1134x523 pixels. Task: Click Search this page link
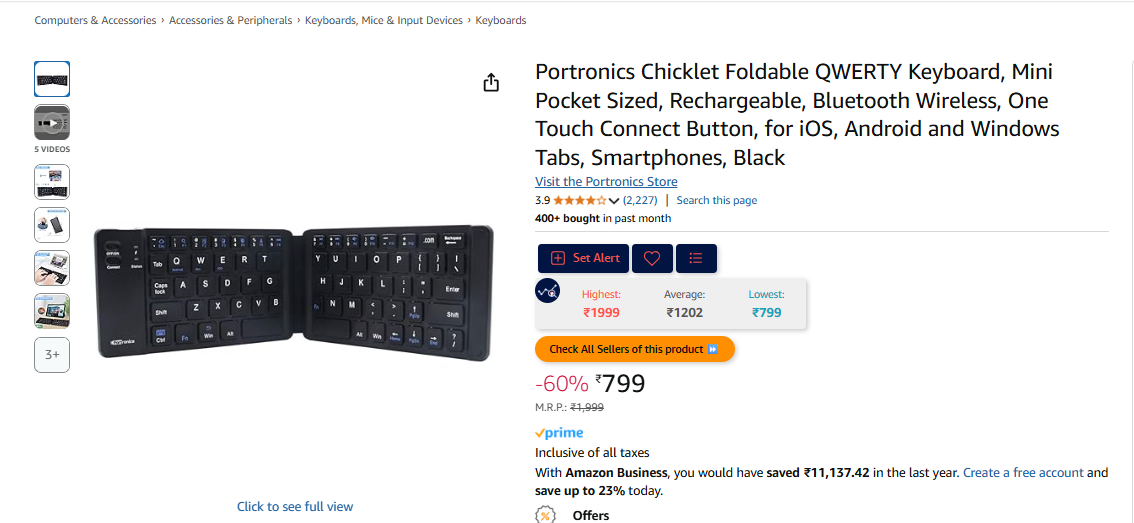[717, 200]
